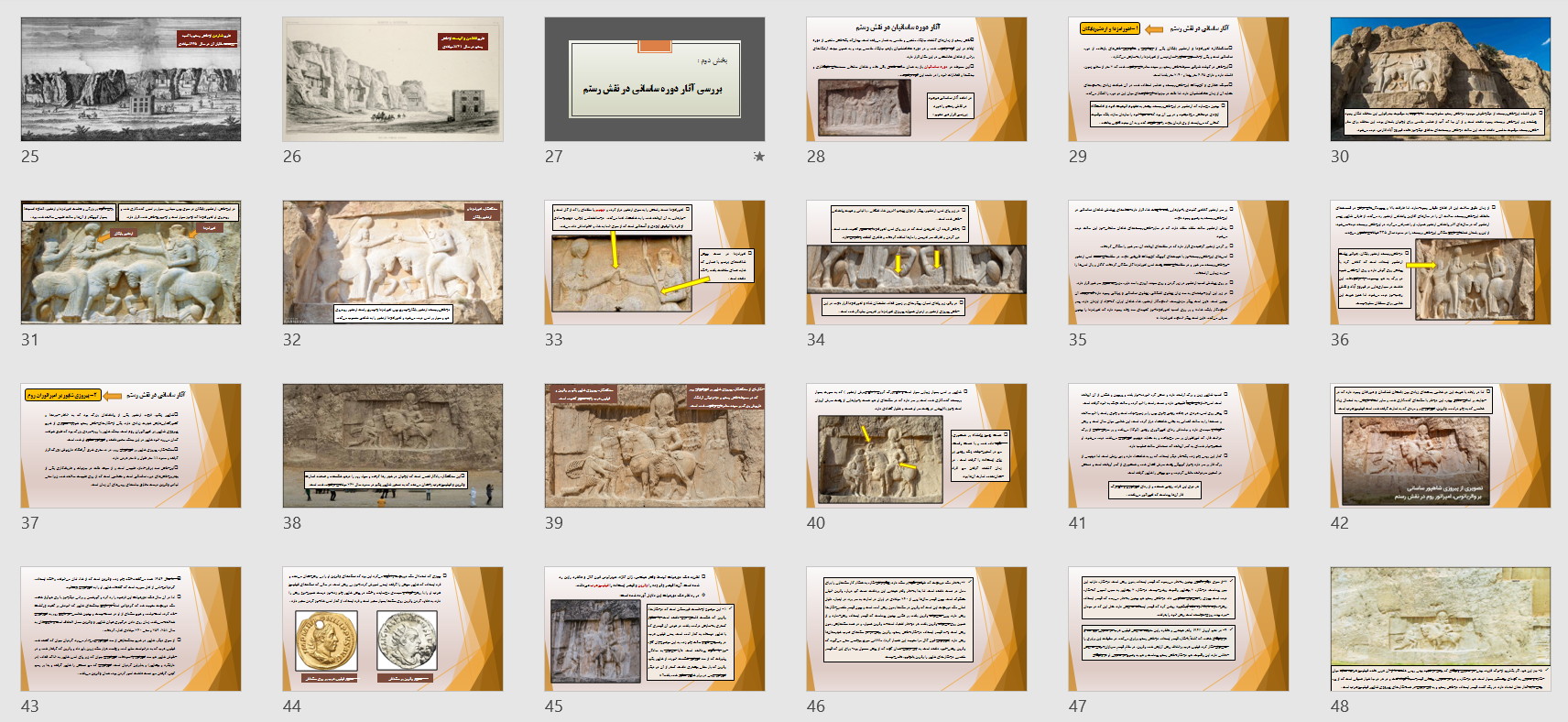1568x722 pixels.
Task: Click slide 47 with two text boxes
Action: click(x=1179, y=629)
